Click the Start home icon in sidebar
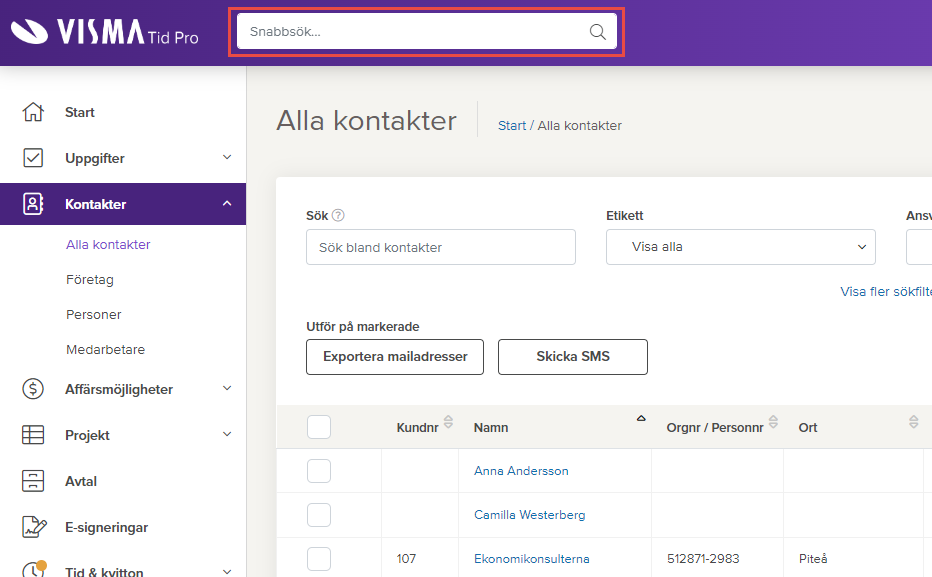This screenshot has width=932, height=577. point(33,112)
